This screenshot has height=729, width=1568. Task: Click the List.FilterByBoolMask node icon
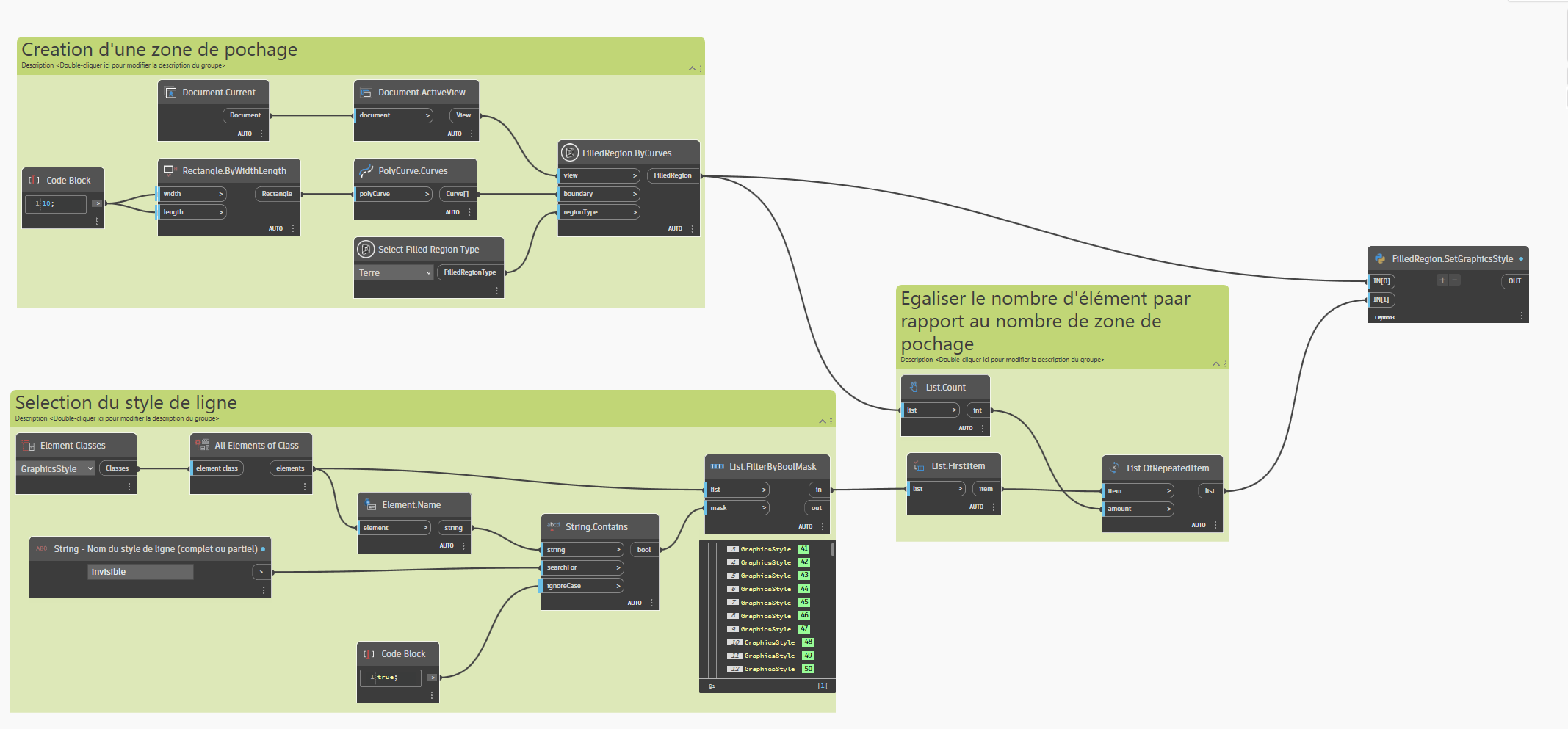718,466
